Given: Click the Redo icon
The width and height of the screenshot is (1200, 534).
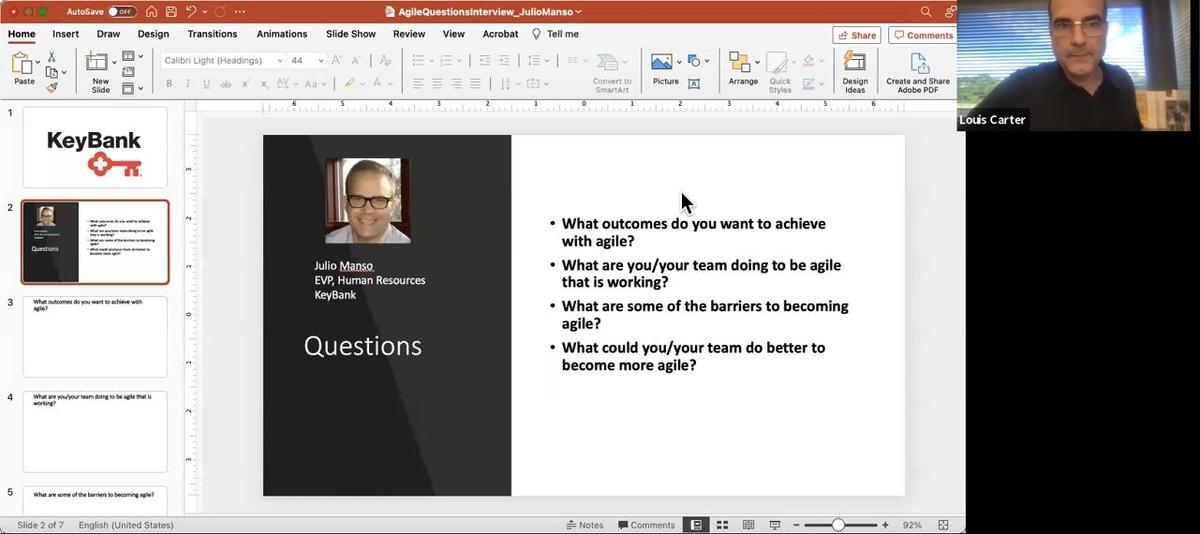Looking at the screenshot, I should pos(220,12).
